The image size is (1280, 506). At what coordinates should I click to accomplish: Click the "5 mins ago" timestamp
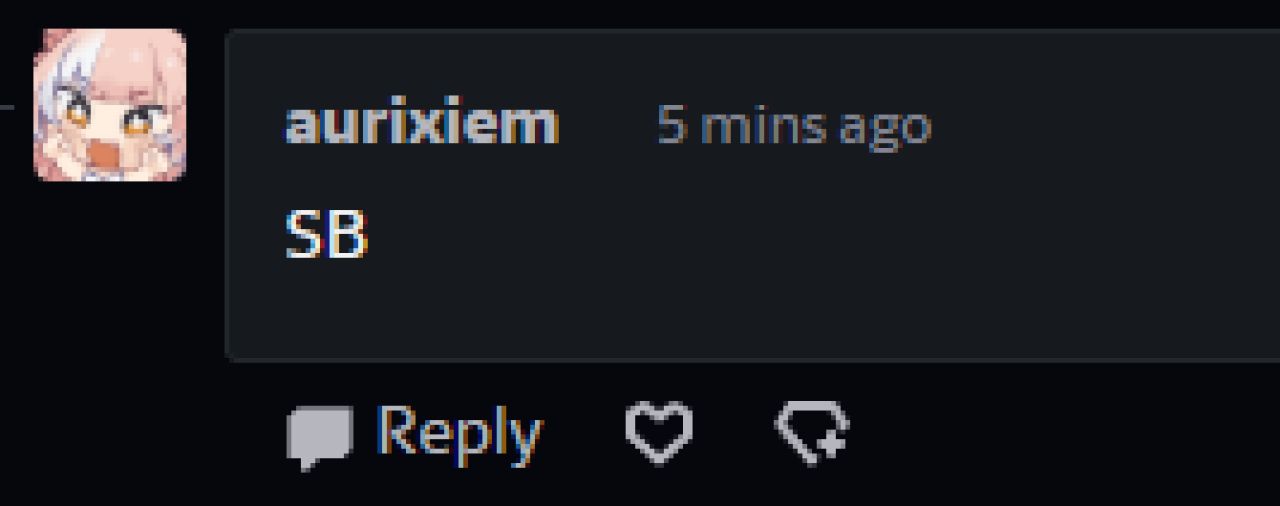click(x=794, y=127)
